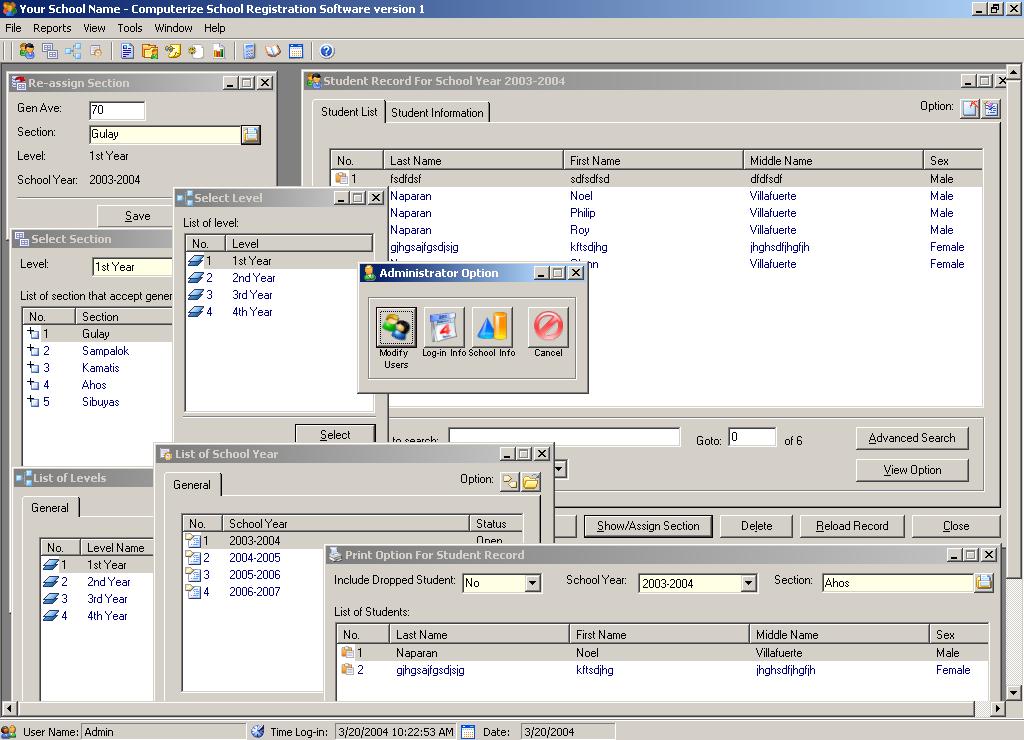
Task: Click the Advanced Search button
Action: pyautogui.click(x=911, y=438)
